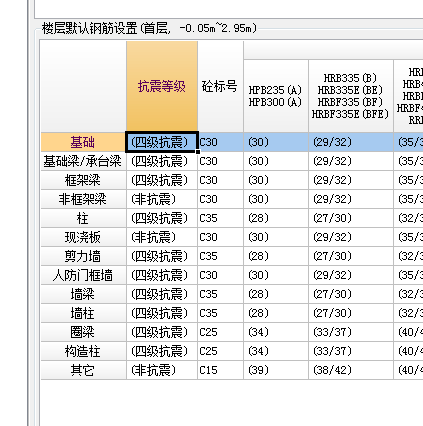The width and height of the screenshot is (423, 426).
Task: Select the 柱 row header
Action: click(x=83, y=218)
